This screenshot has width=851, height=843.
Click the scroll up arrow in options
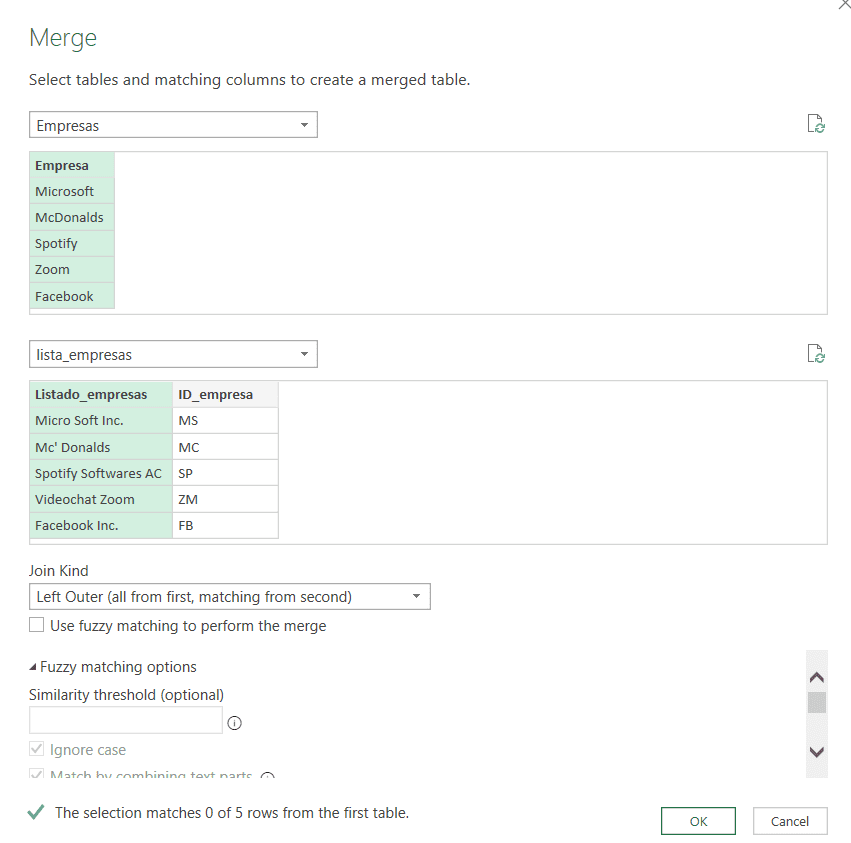click(x=817, y=677)
